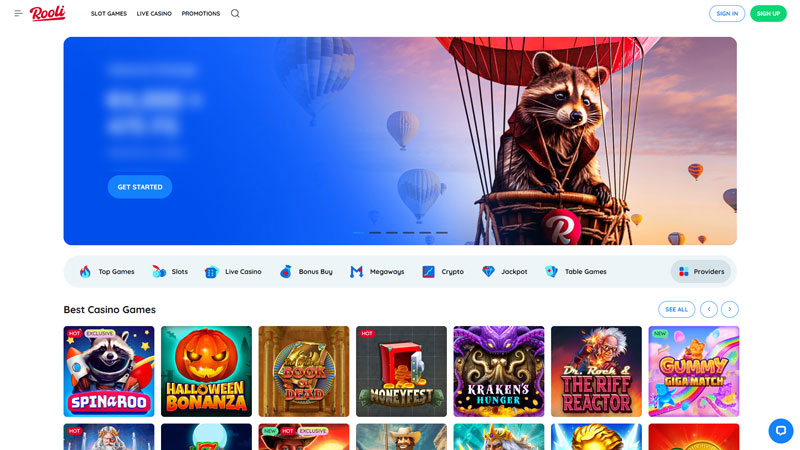Show previous Best Casino Games

(x=709, y=309)
